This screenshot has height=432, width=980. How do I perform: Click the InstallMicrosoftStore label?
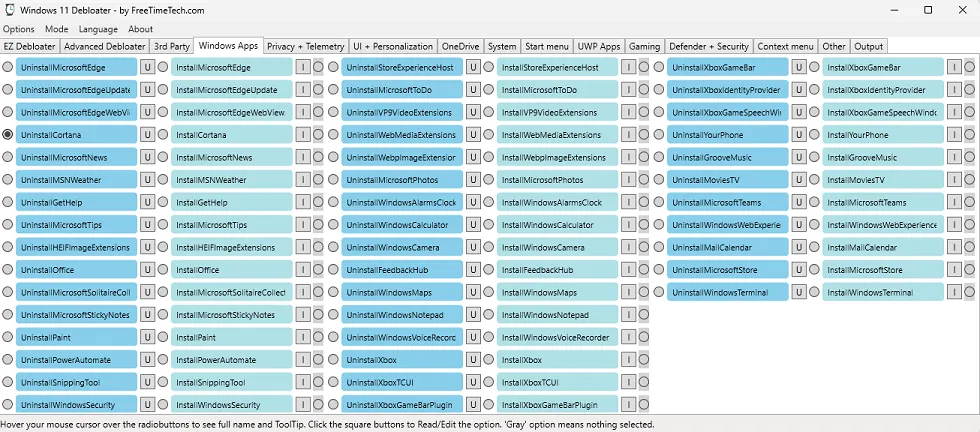(x=883, y=270)
